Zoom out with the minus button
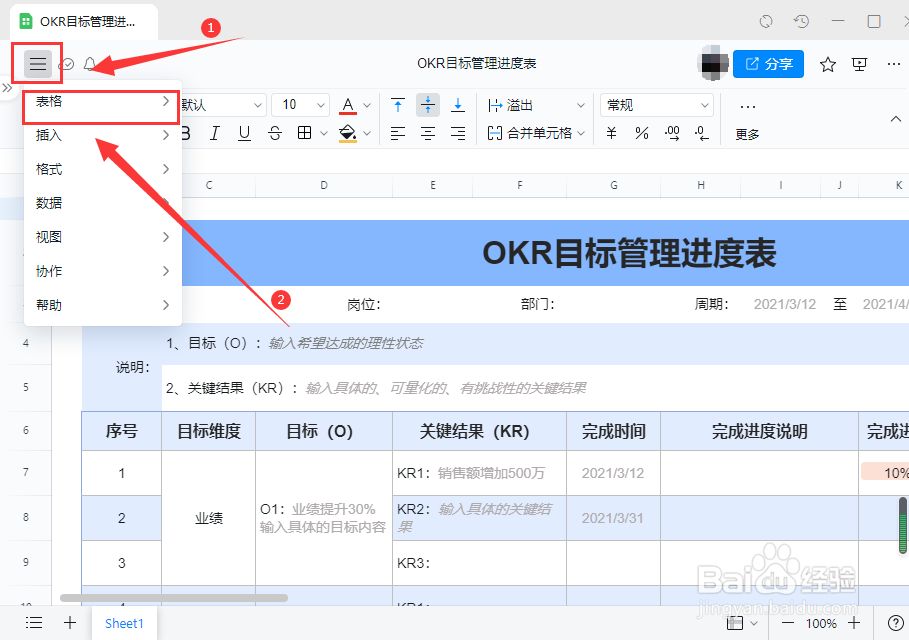The width and height of the screenshot is (909, 640). [x=787, y=624]
